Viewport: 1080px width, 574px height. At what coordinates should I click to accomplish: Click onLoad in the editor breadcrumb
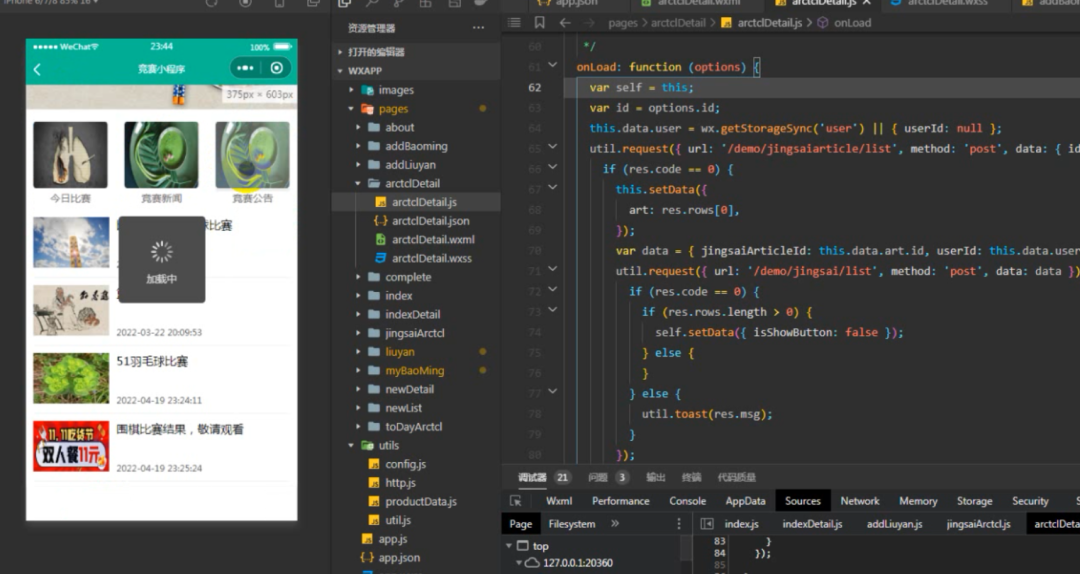(852, 23)
